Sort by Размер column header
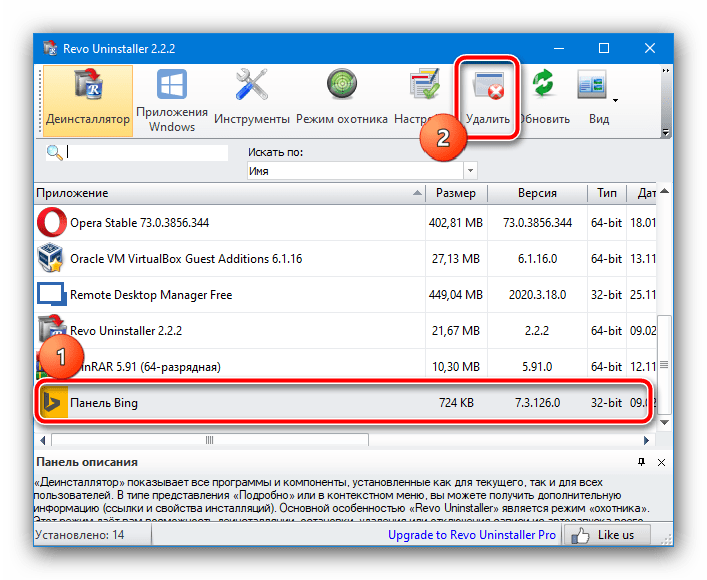This screenshot has width=707, height=580. pyautogui.click(x=456, y=193)
